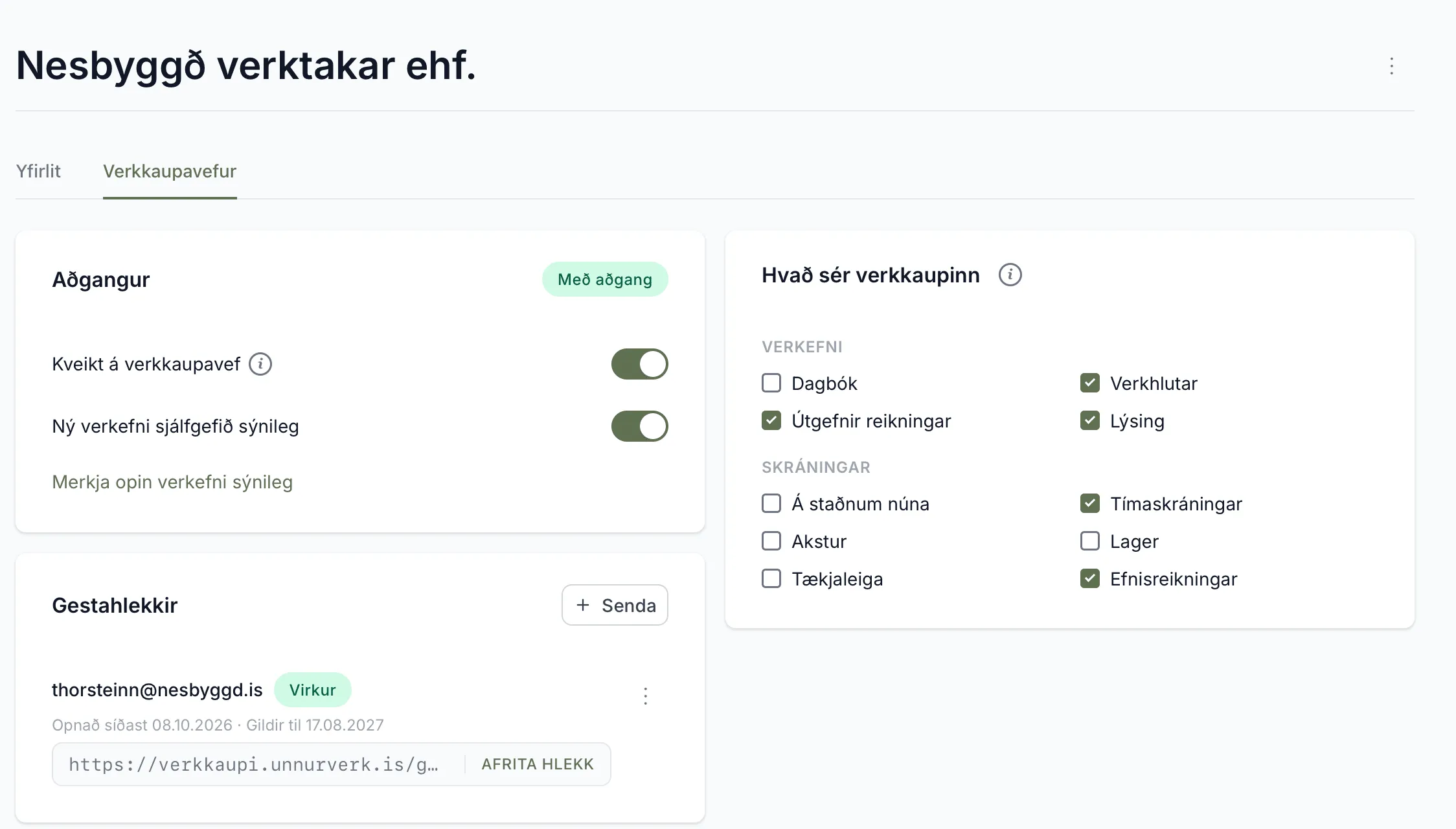Switch to the Yfirlit tab
Screen dimensions: 1456x829
click(x=38, y=171)
